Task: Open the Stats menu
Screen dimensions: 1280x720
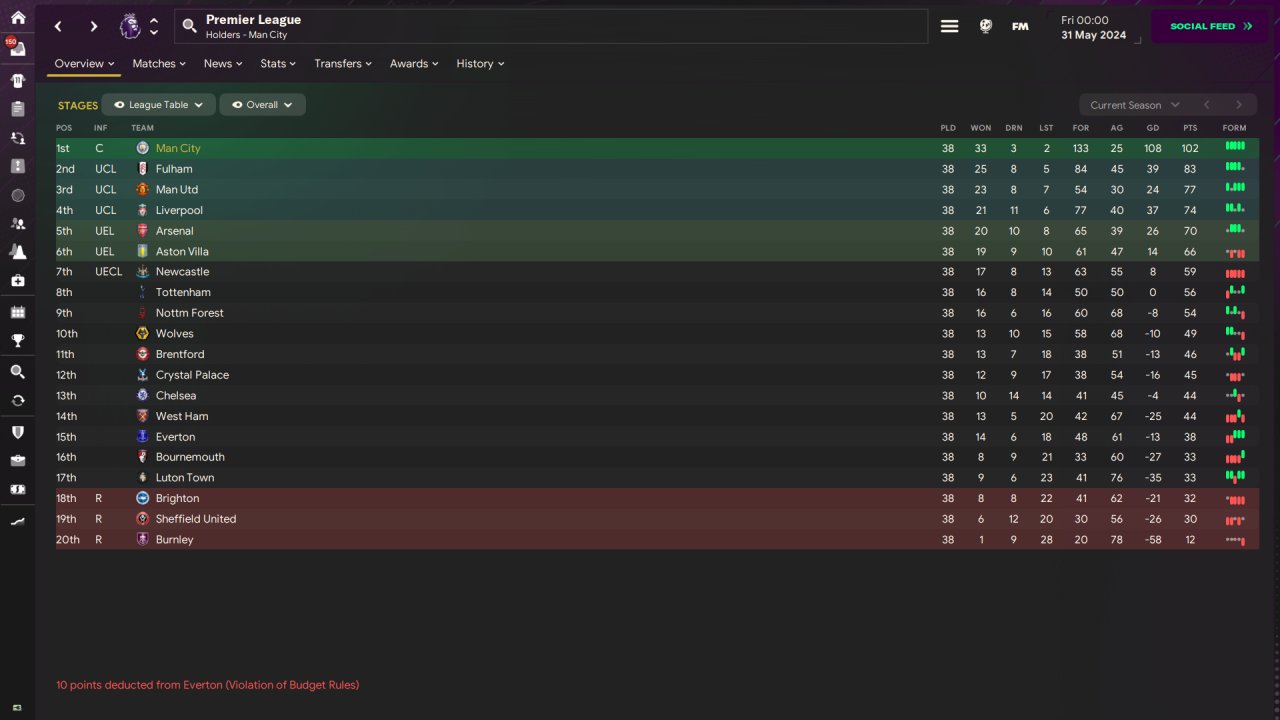Action: (278, 63)
